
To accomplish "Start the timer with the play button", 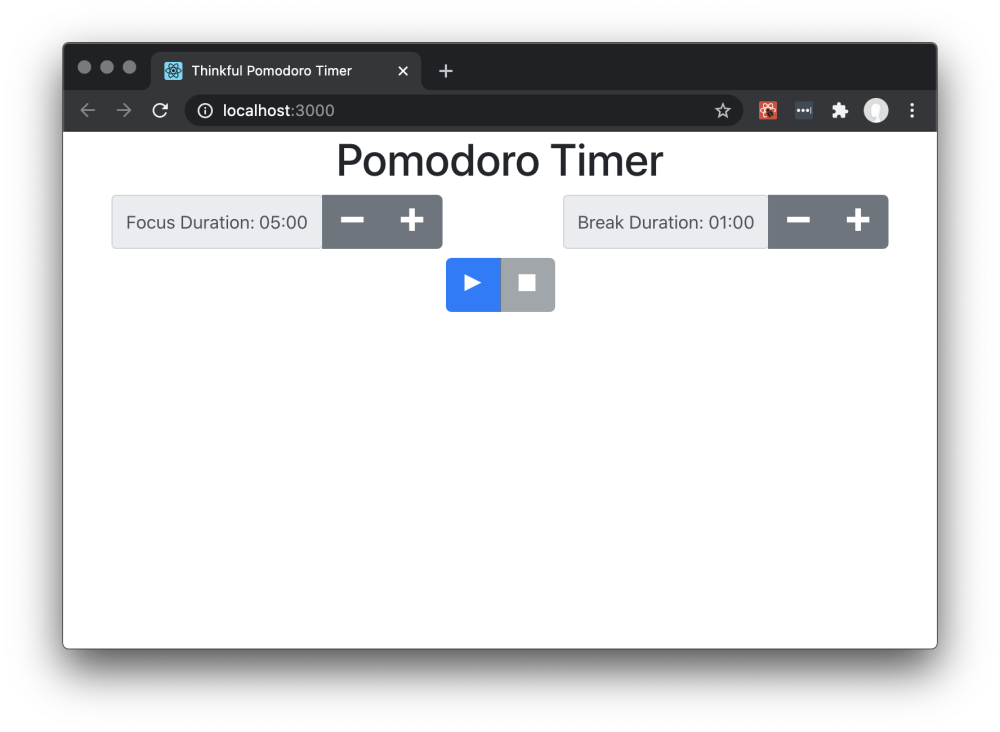I will [x=473, y=284].
